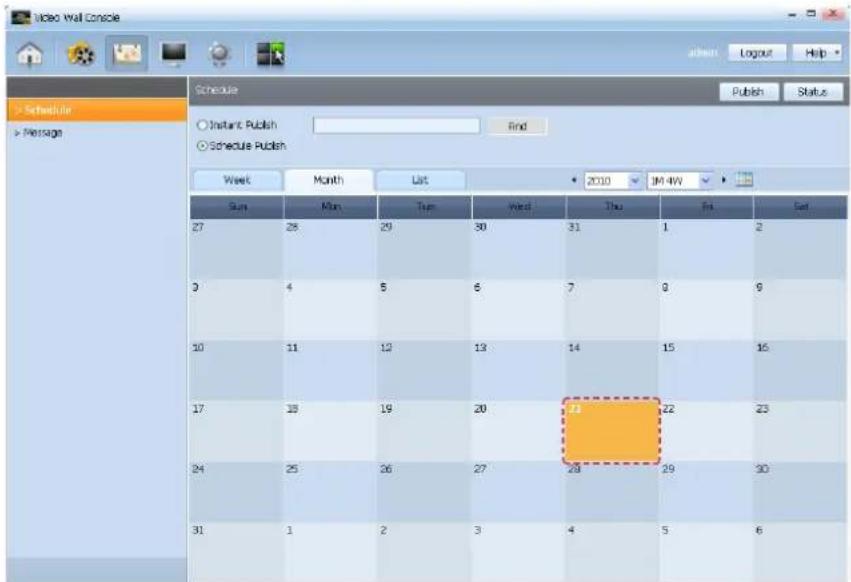Viewport: 851px width, 582px height.
Task: Click the Video Wall Console title icon
Action: pyautogui.click(x=21, y=17)
